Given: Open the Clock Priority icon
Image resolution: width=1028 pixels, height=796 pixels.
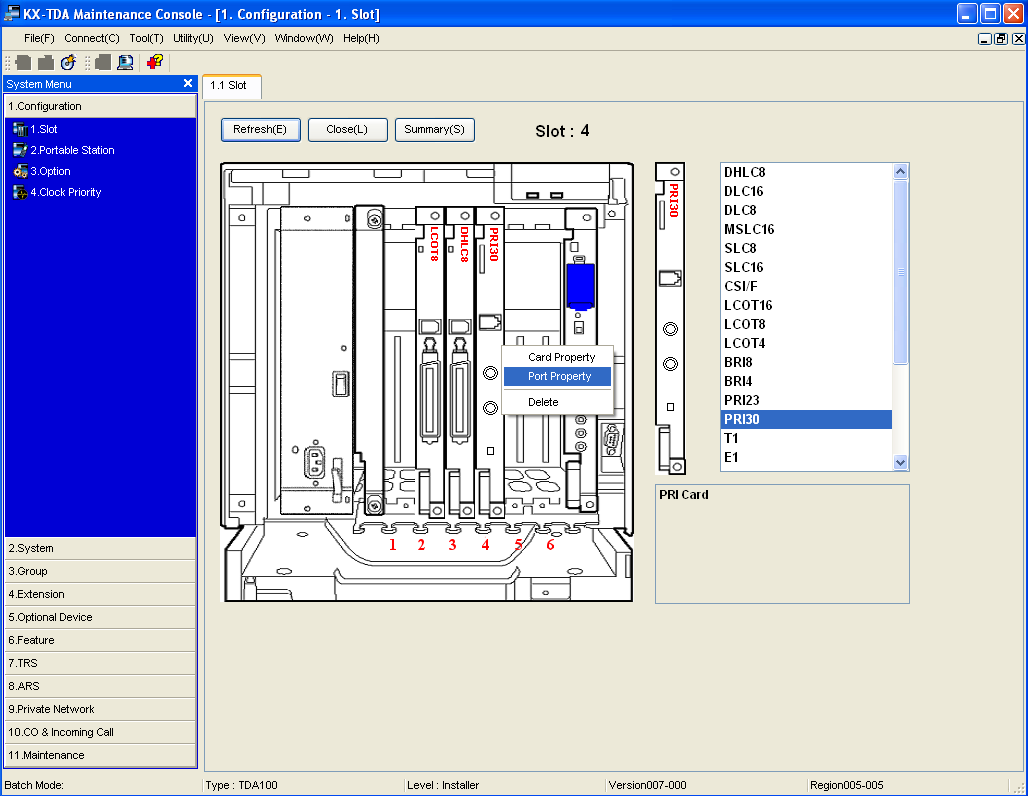Looking at the screenshot, I should (x=20, y=192).
